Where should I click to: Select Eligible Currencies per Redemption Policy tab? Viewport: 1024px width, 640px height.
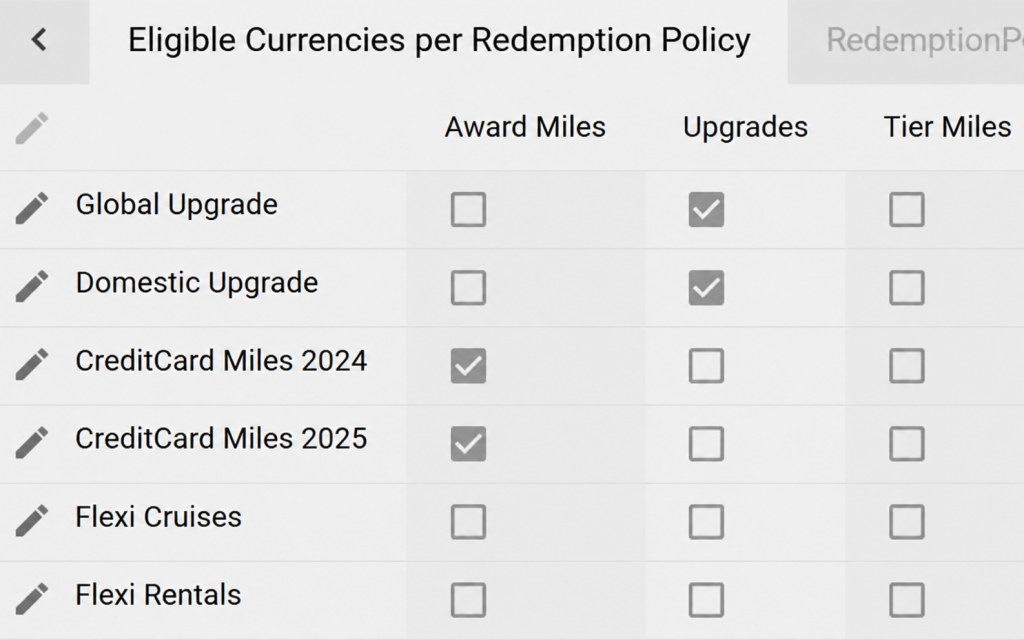pyautogui.click(x=439, y=41)
